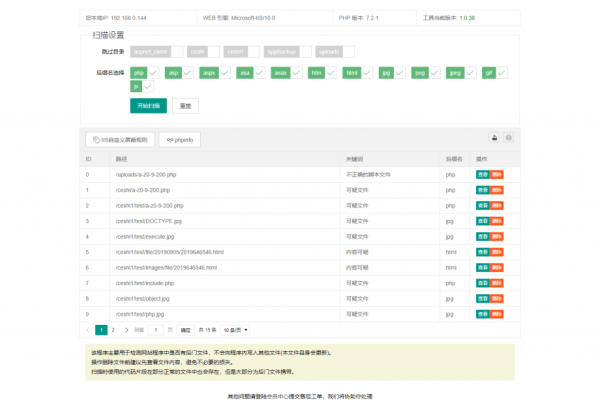Click the export icon above the table
This screenshot has height=400, width=600.
click(493, 138)
